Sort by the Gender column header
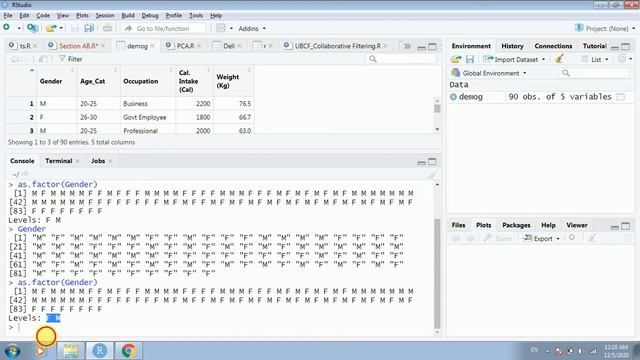 pos(56,81)
